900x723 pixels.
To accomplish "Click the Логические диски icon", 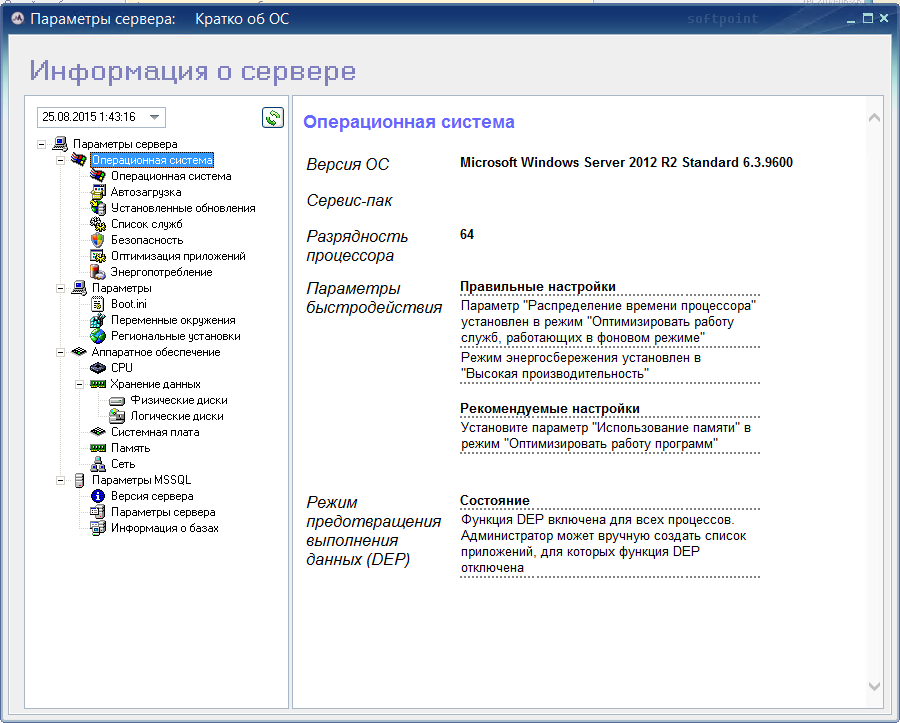I will point(117,416).
